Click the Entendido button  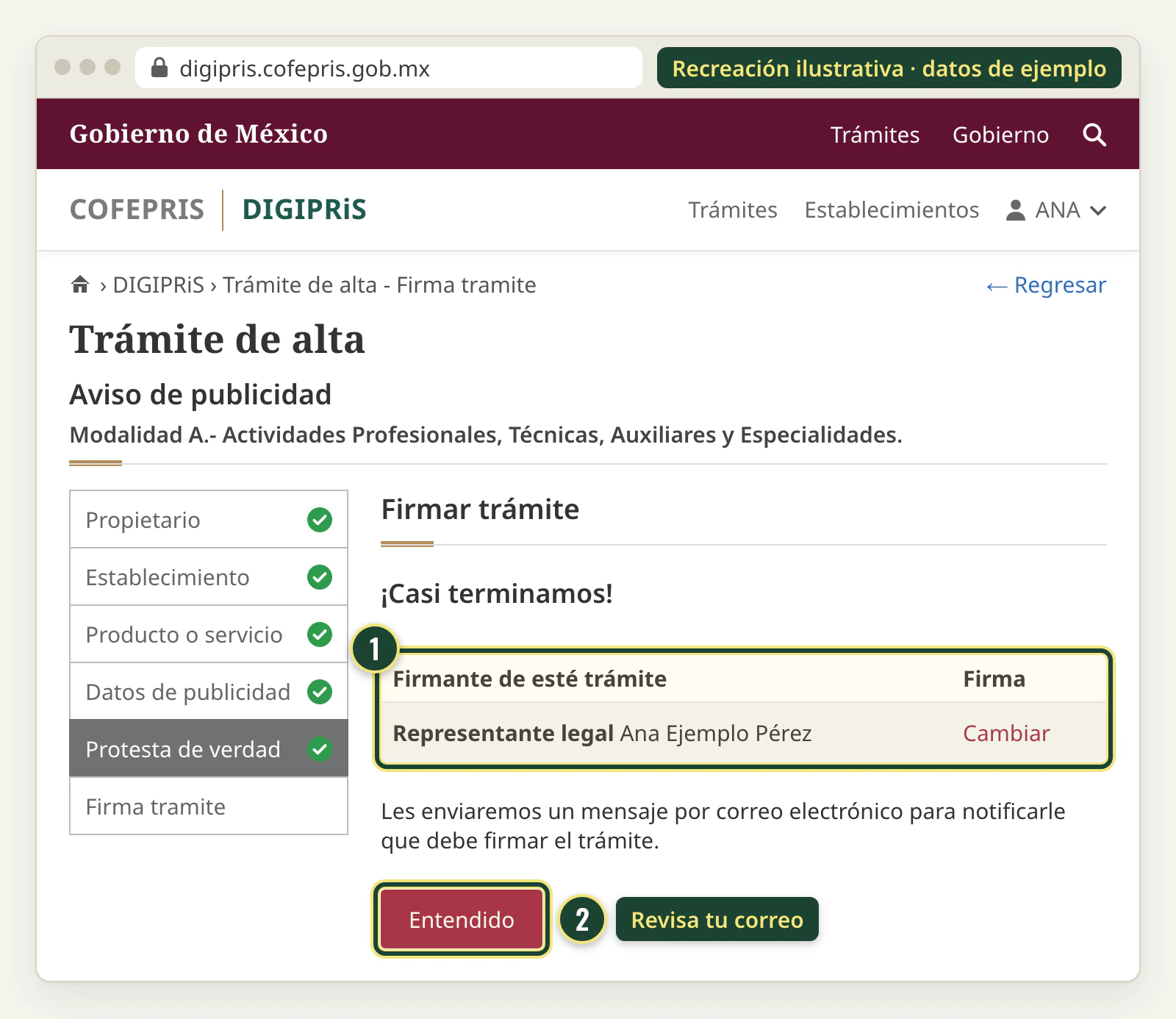click(462, 920)
